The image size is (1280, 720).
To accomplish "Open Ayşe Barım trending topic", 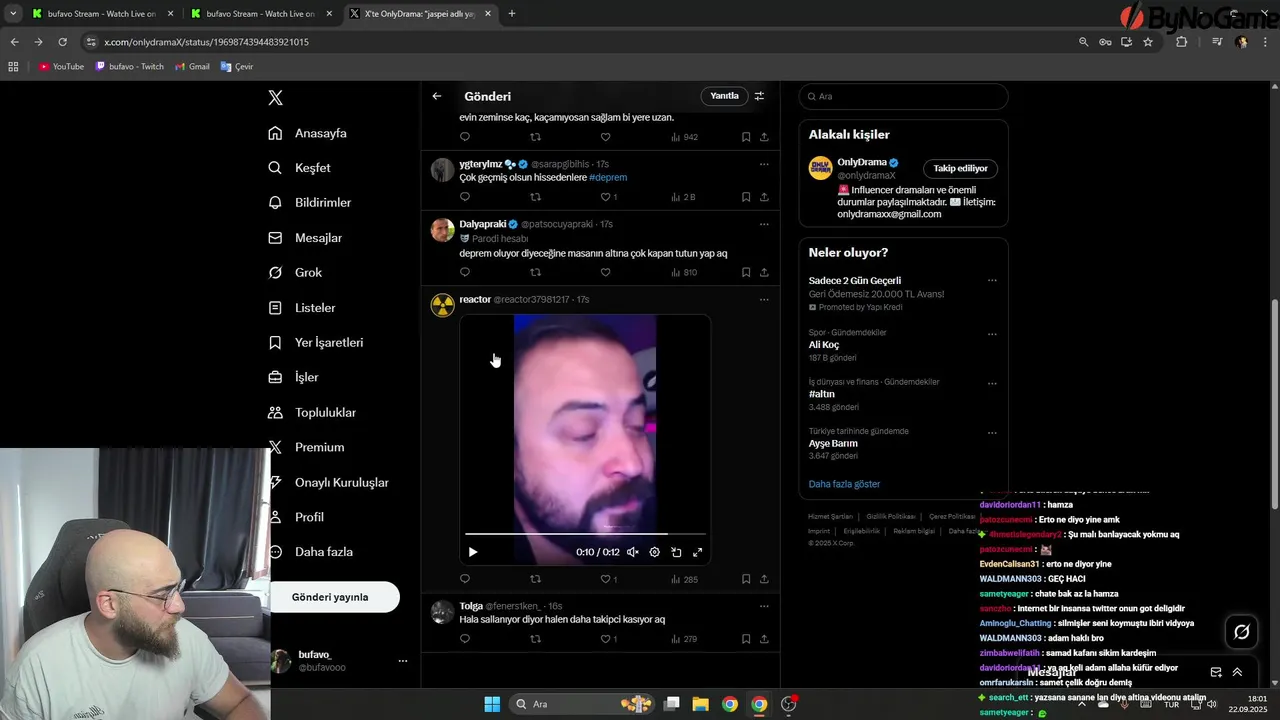I will (x=833, y=443).
